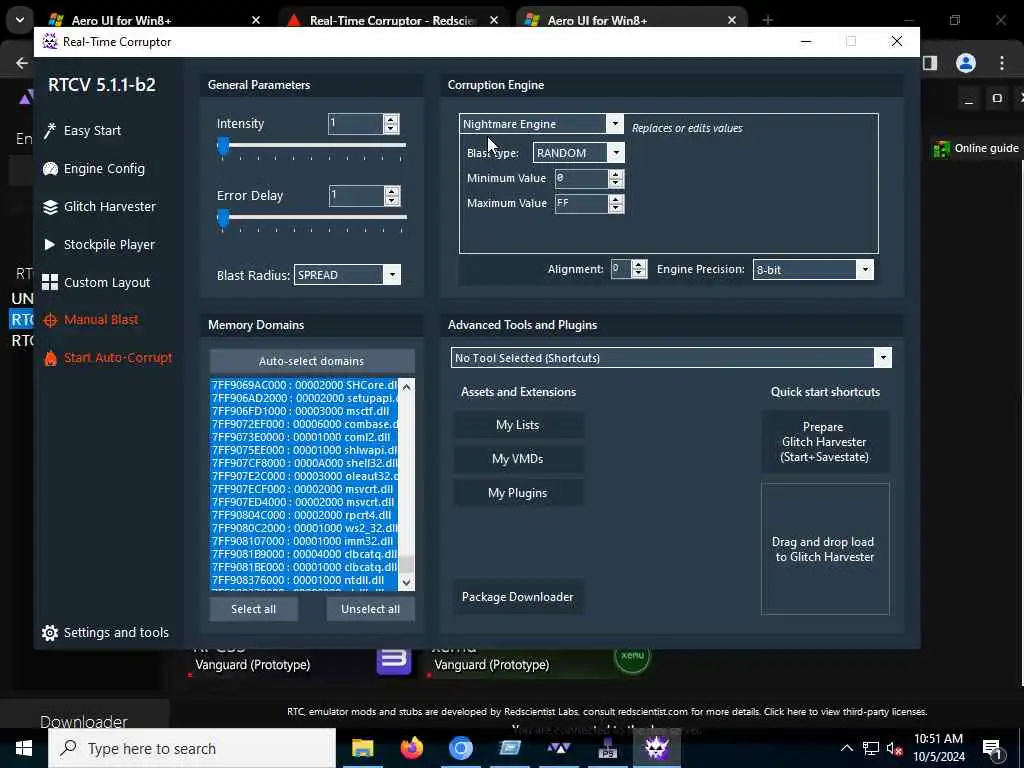Viewport: 1024px width, 768px height.
Task: Open Package Downloader
Action: (x=518, y=597)
